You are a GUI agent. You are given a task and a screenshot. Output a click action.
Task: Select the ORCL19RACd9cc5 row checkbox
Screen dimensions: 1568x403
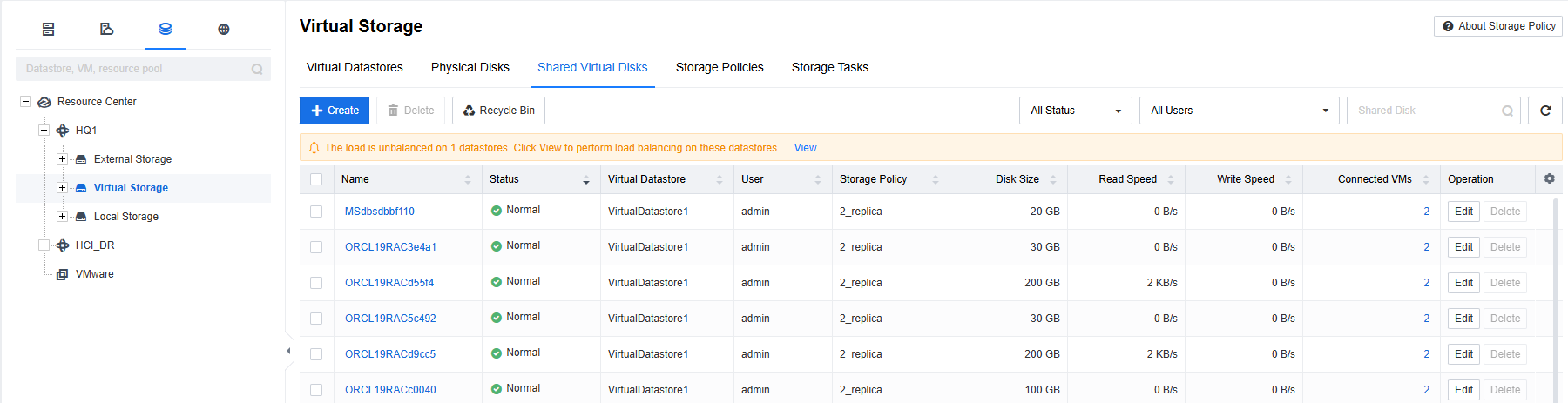tap(316, 354)
